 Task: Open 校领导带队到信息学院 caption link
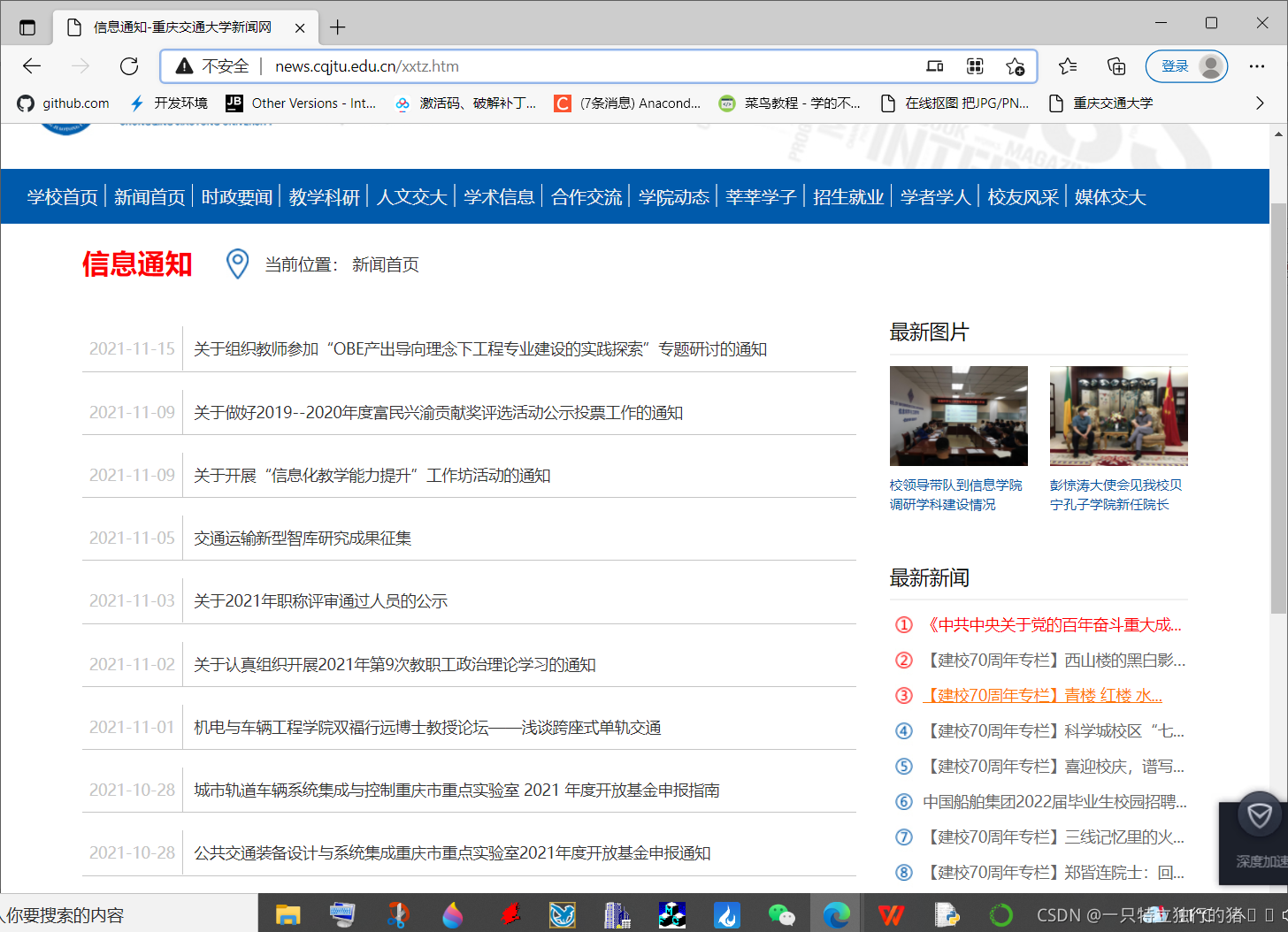[955, 494]
